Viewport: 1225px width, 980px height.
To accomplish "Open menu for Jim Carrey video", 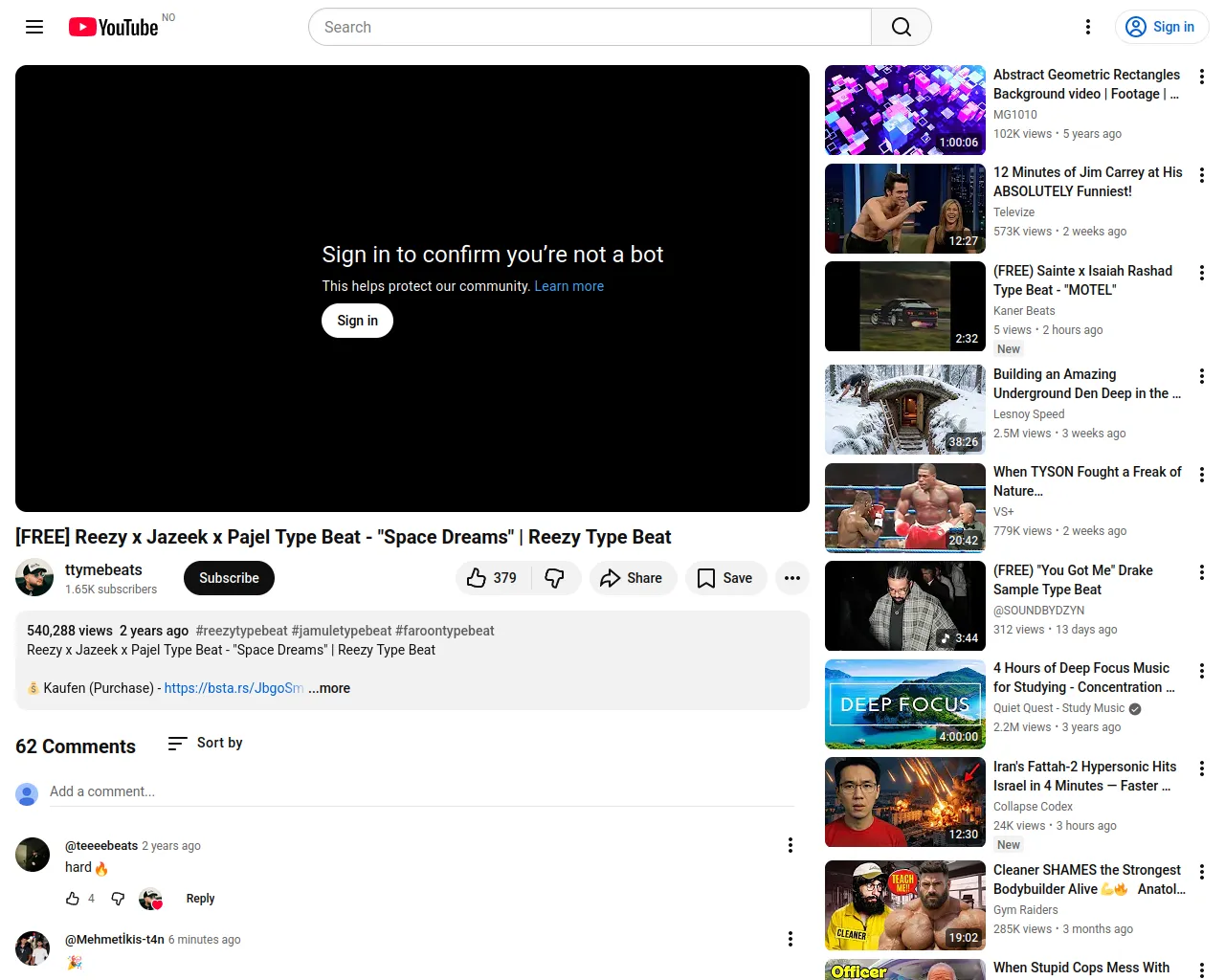I will [1201, 175].
